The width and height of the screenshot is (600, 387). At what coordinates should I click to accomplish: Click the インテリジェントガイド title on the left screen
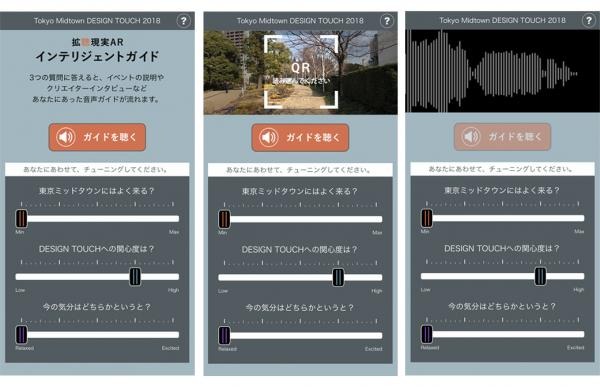click(x=97, y=57)
